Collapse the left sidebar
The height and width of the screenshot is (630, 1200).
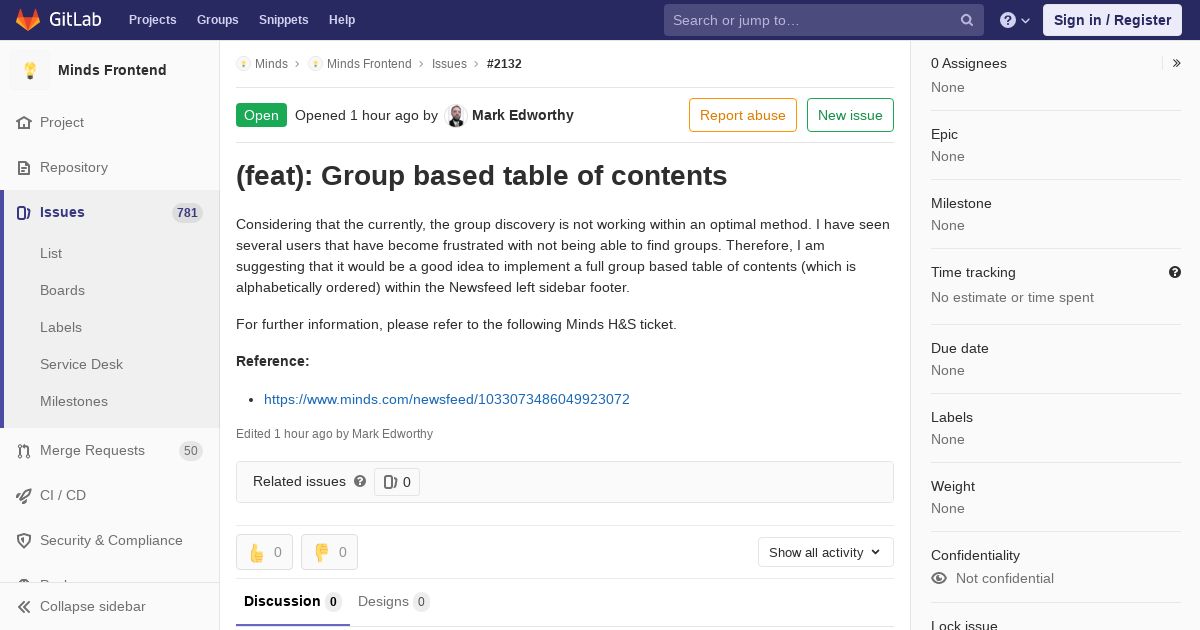pos(92,606)
